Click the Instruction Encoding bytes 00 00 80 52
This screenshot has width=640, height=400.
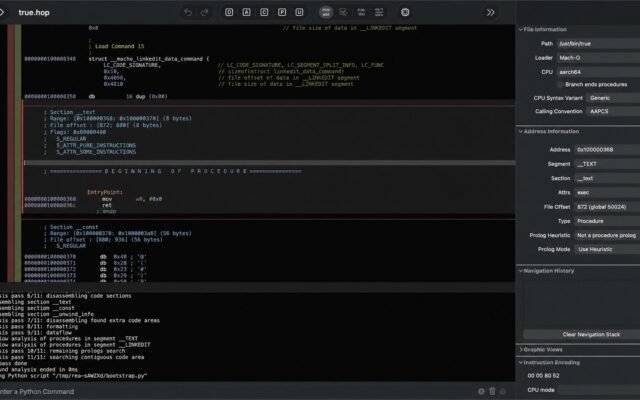543,376
